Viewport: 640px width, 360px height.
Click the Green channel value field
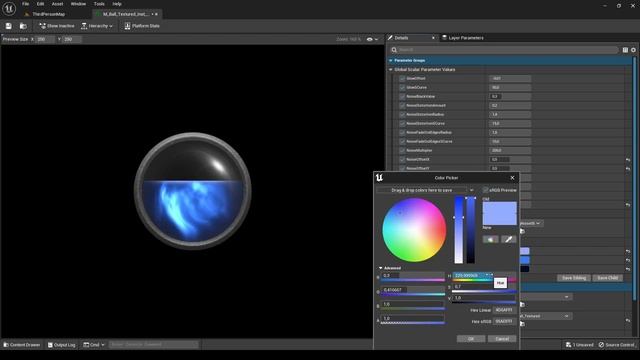coord(413,290)
